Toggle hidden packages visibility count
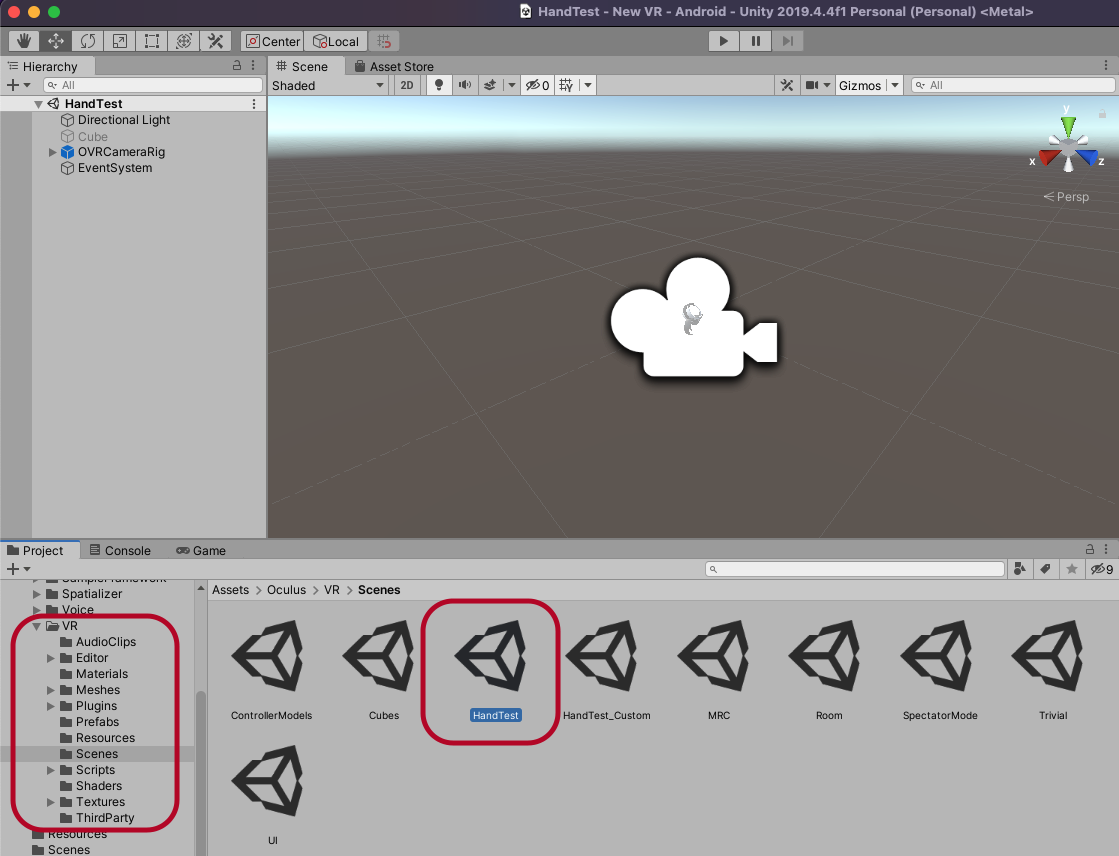The height and width of the screenshot is (856, 1119). [x=1101, y=569]
